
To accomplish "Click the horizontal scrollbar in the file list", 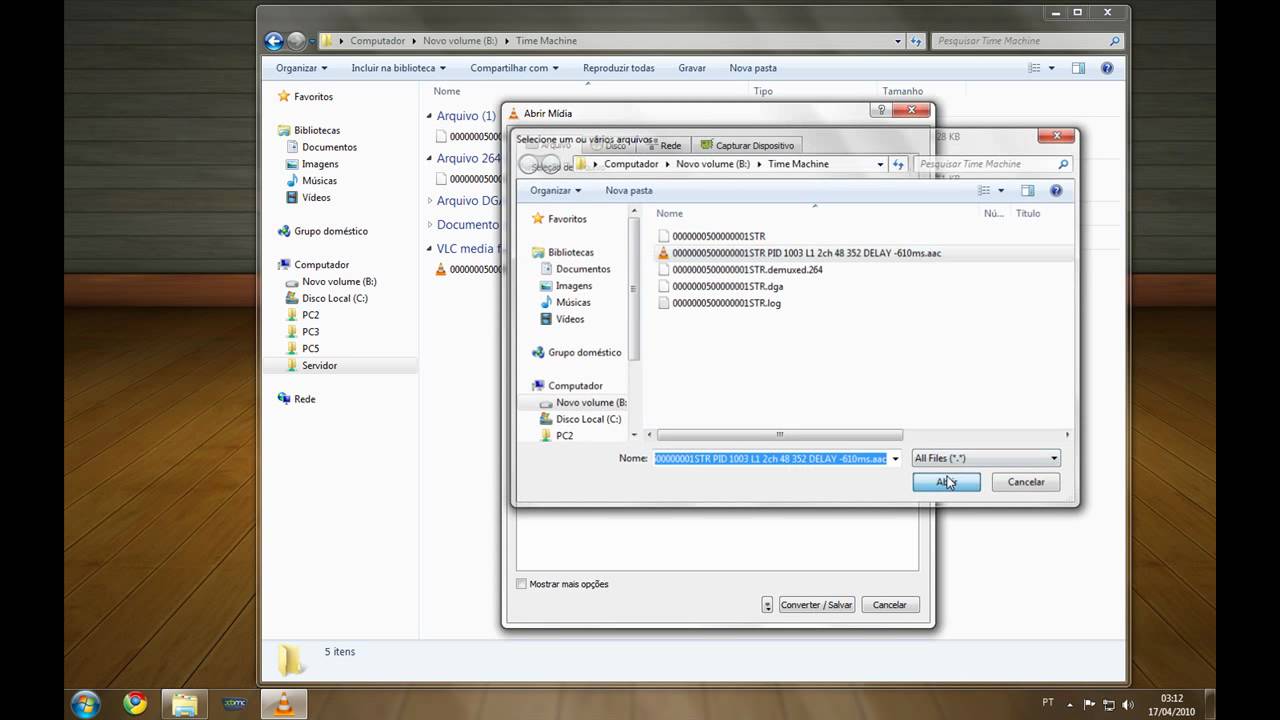I will (780, 435).
